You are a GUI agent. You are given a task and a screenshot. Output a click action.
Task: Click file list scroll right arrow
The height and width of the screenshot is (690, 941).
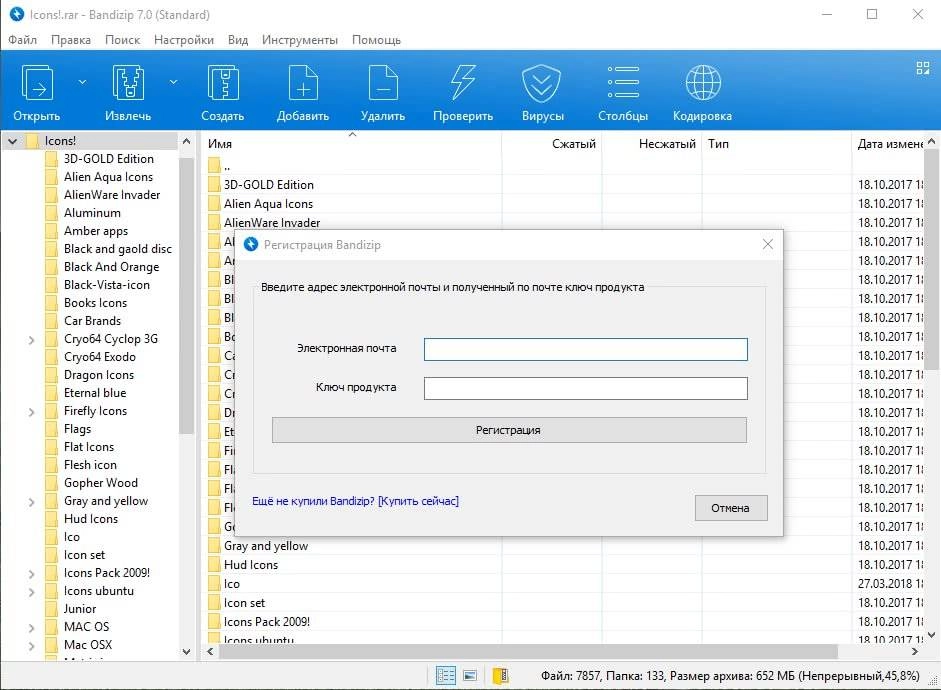coord(915,652)
